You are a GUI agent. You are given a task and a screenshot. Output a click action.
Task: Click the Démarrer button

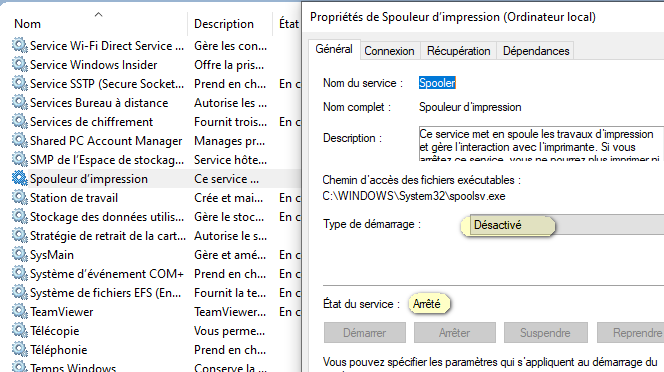pyautogui.click(x=365, y=333)
